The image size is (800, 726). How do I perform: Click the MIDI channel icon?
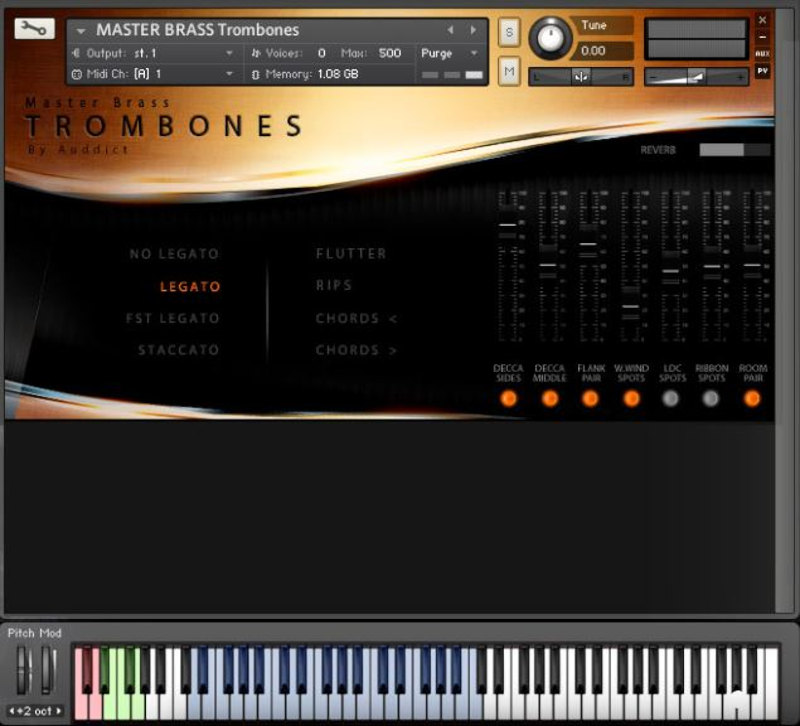click(77, 74)
